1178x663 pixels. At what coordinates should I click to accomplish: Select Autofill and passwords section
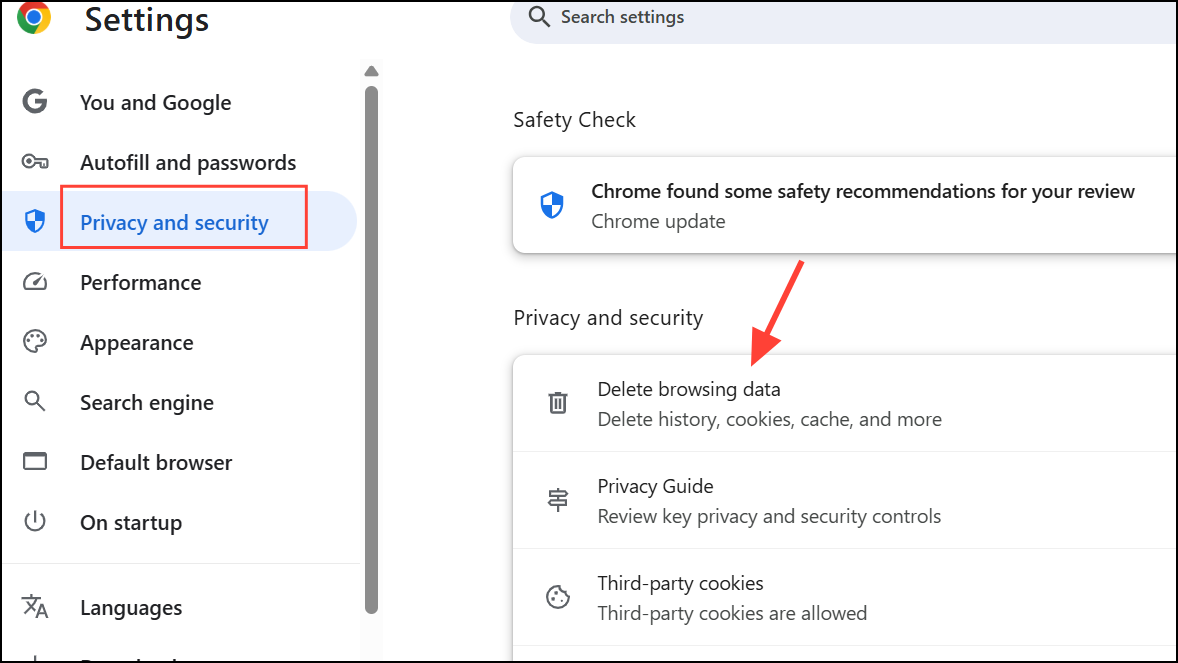click(188, 162)
